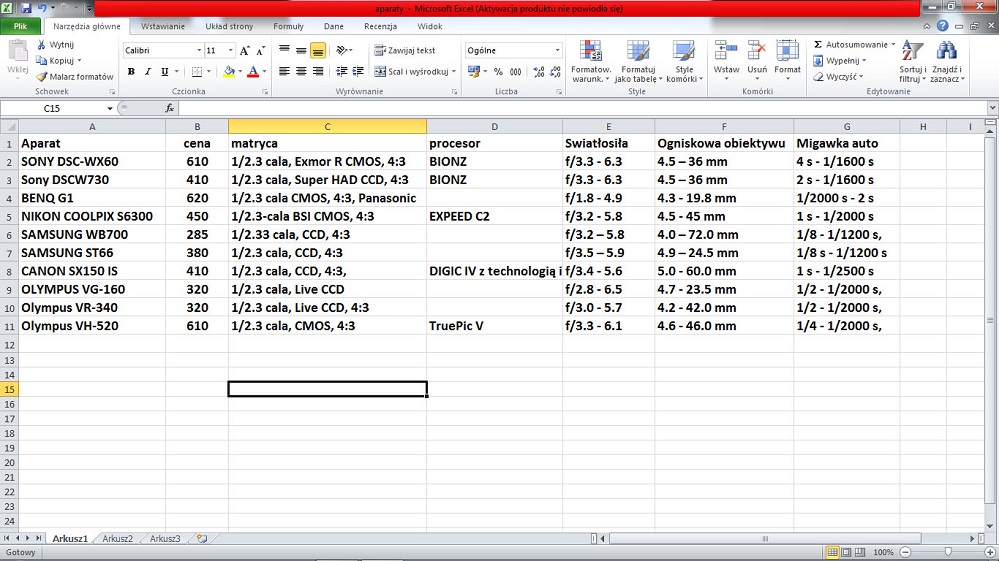Open the Plik file tab

[20, 26]
